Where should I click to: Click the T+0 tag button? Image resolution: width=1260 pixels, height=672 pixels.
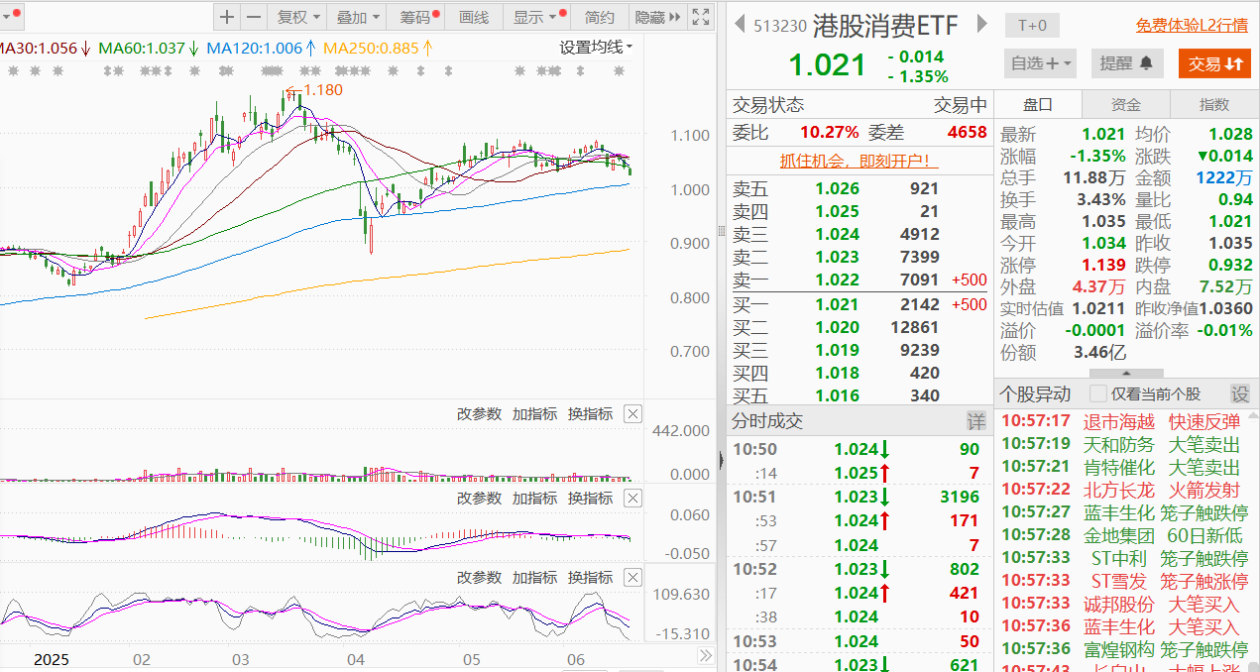[1033, 25]
